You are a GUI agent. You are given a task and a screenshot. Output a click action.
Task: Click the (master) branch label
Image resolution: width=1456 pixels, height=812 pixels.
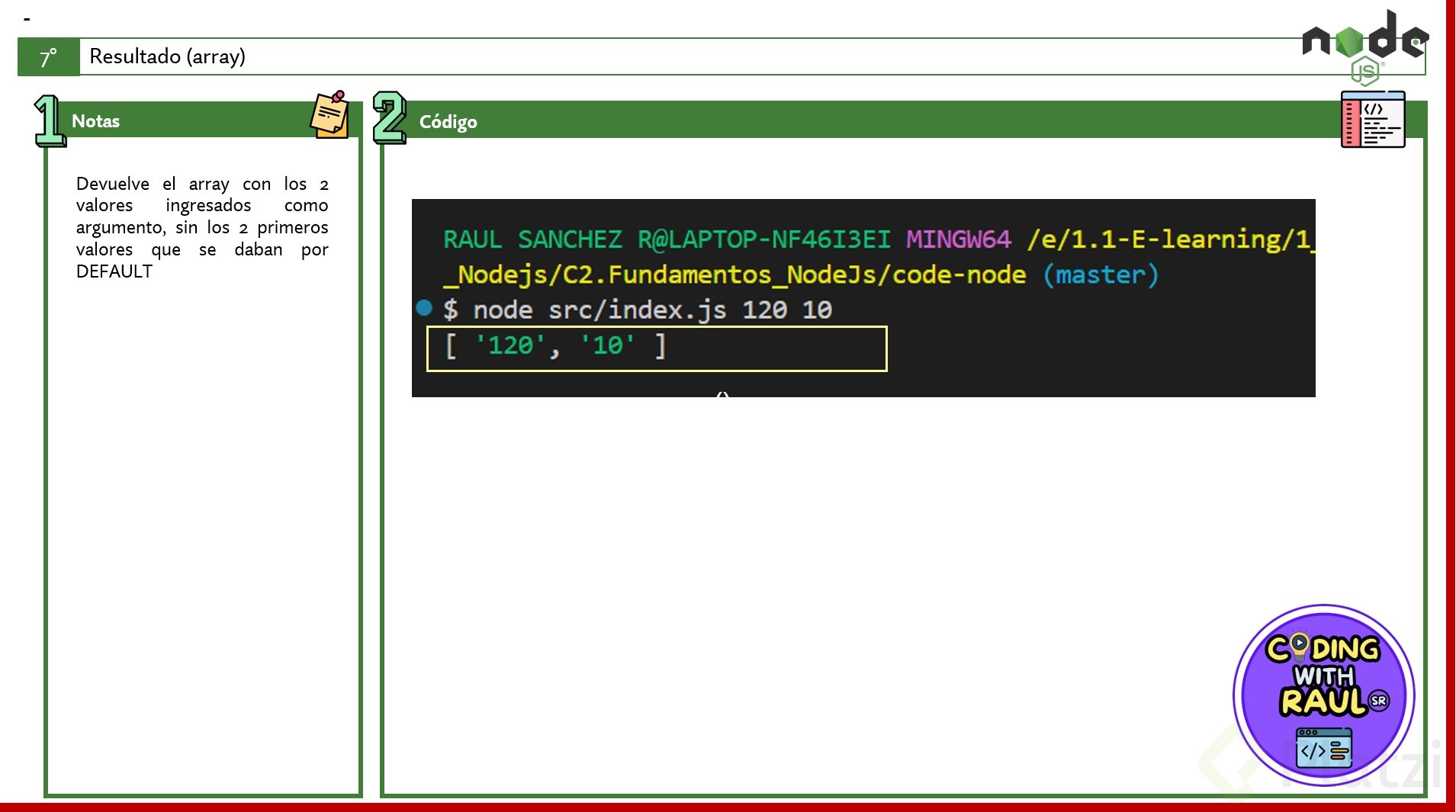1101,274
